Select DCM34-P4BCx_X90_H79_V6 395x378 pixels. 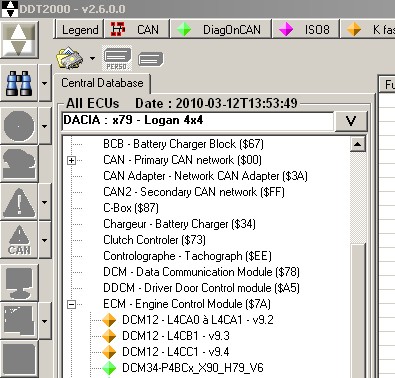click(193, 368)
